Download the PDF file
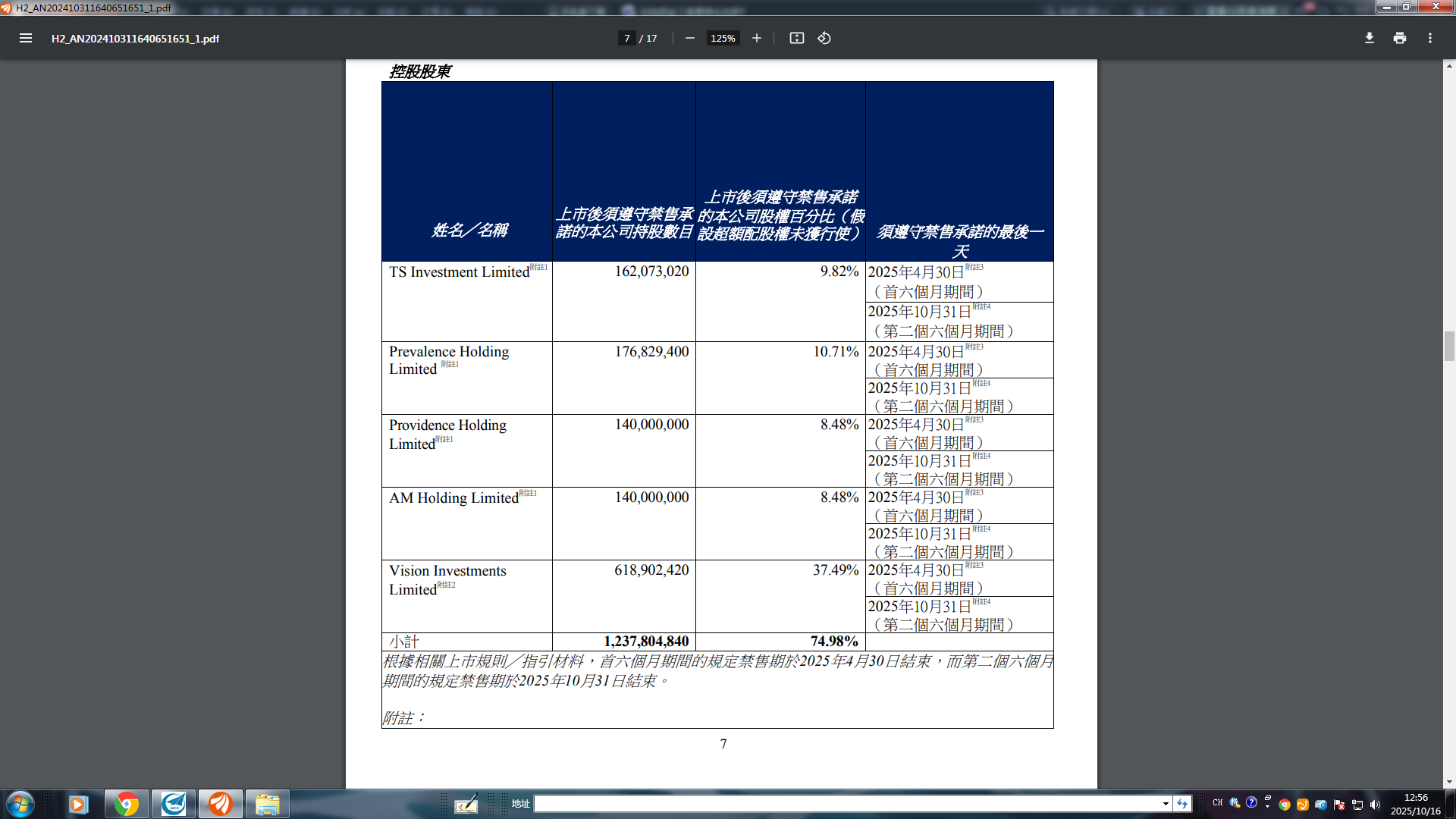The height and width of the screenshot is (819, 1456). [1369, 38]
